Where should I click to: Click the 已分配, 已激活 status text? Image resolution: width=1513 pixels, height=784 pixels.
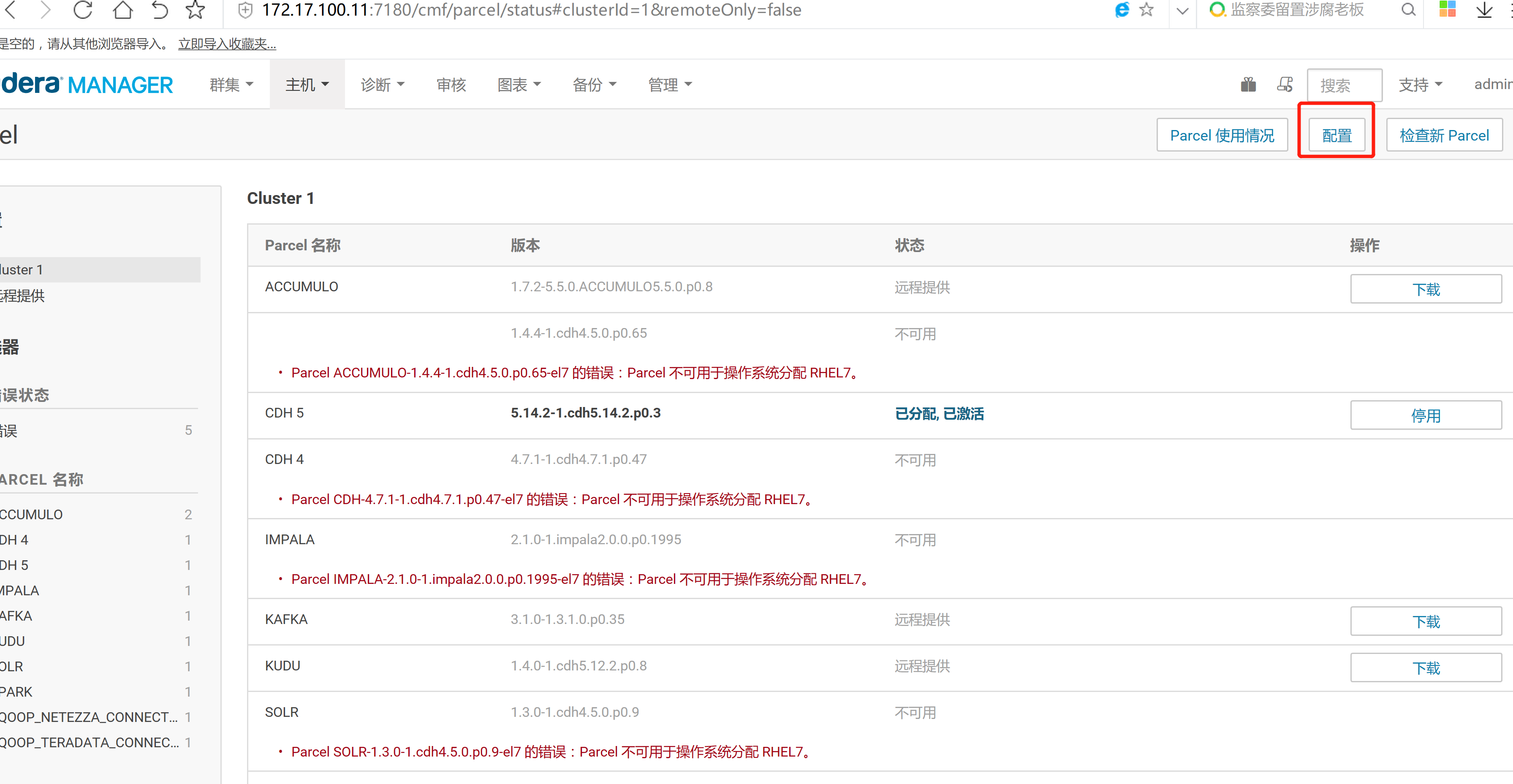[939, 413]
